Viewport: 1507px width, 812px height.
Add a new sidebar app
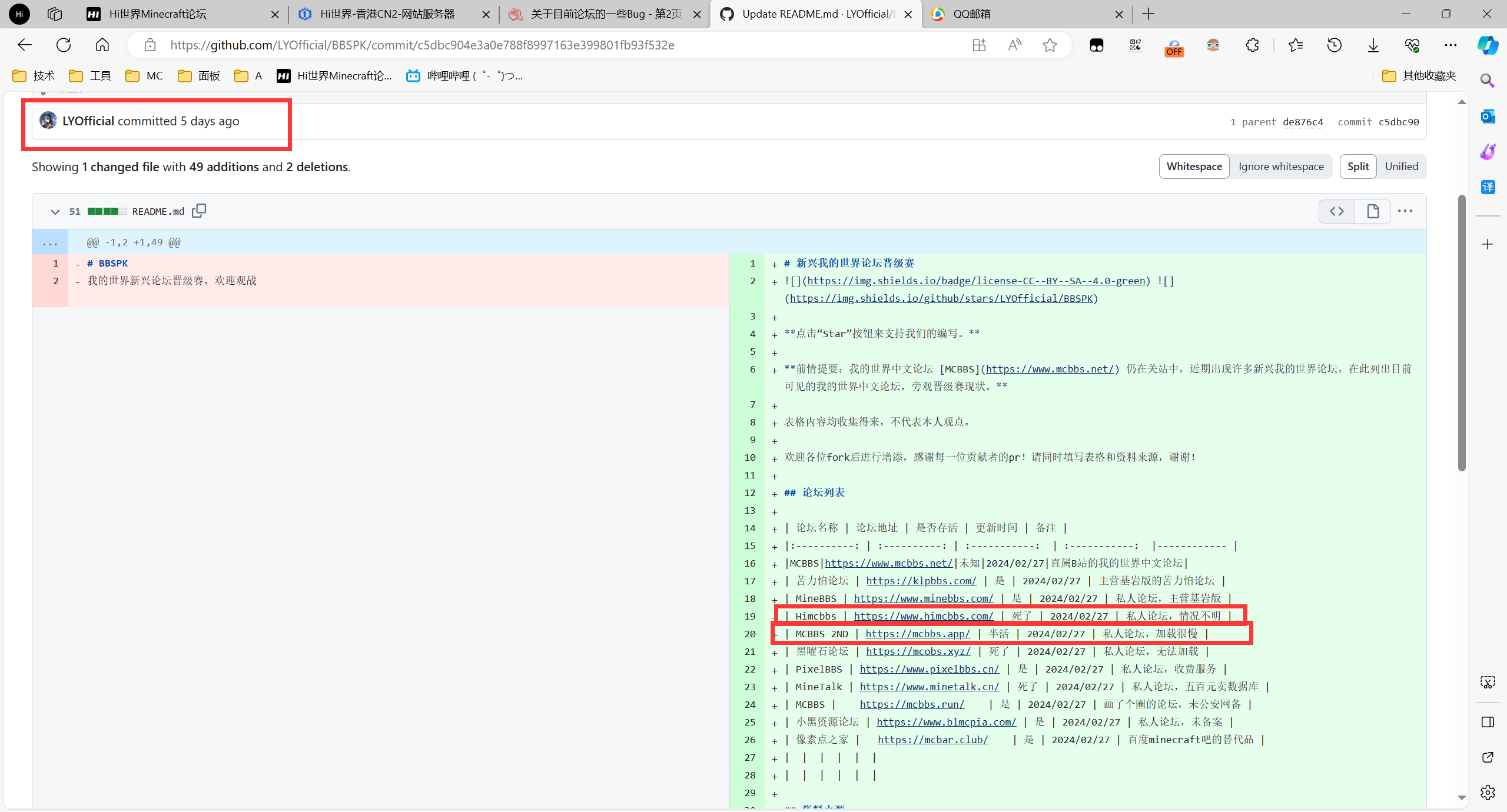tap(1488, 244)
